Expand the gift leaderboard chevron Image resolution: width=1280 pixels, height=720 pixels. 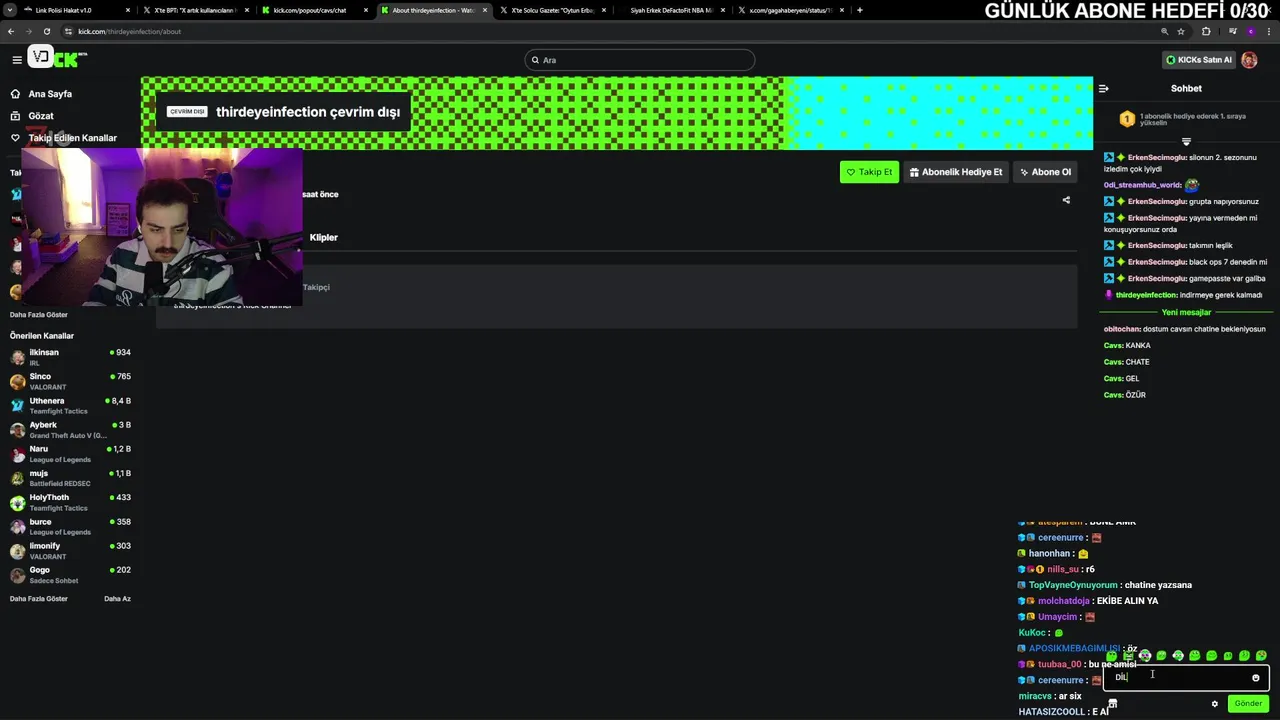(1186, 142)
